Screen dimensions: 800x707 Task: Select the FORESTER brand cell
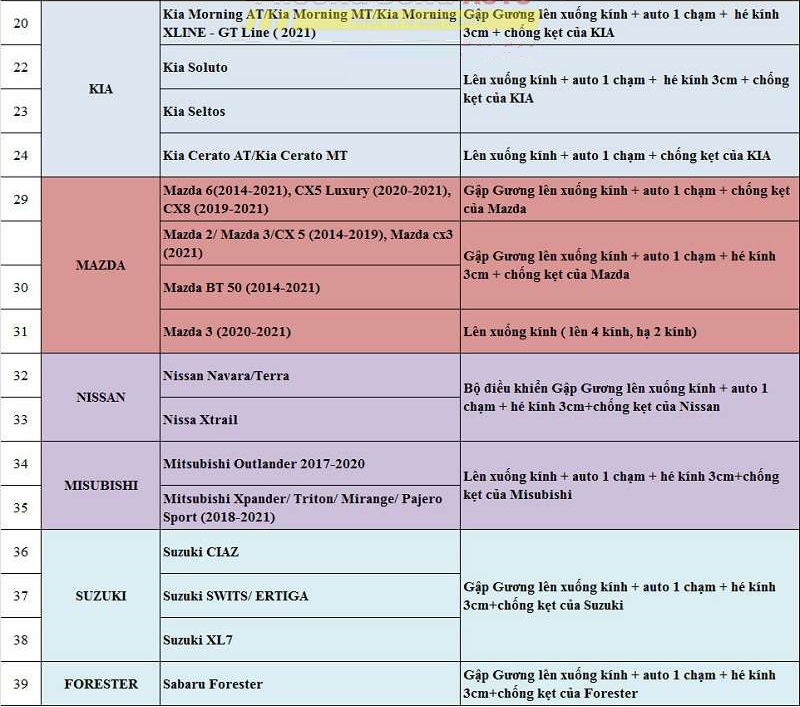(101, 684)
